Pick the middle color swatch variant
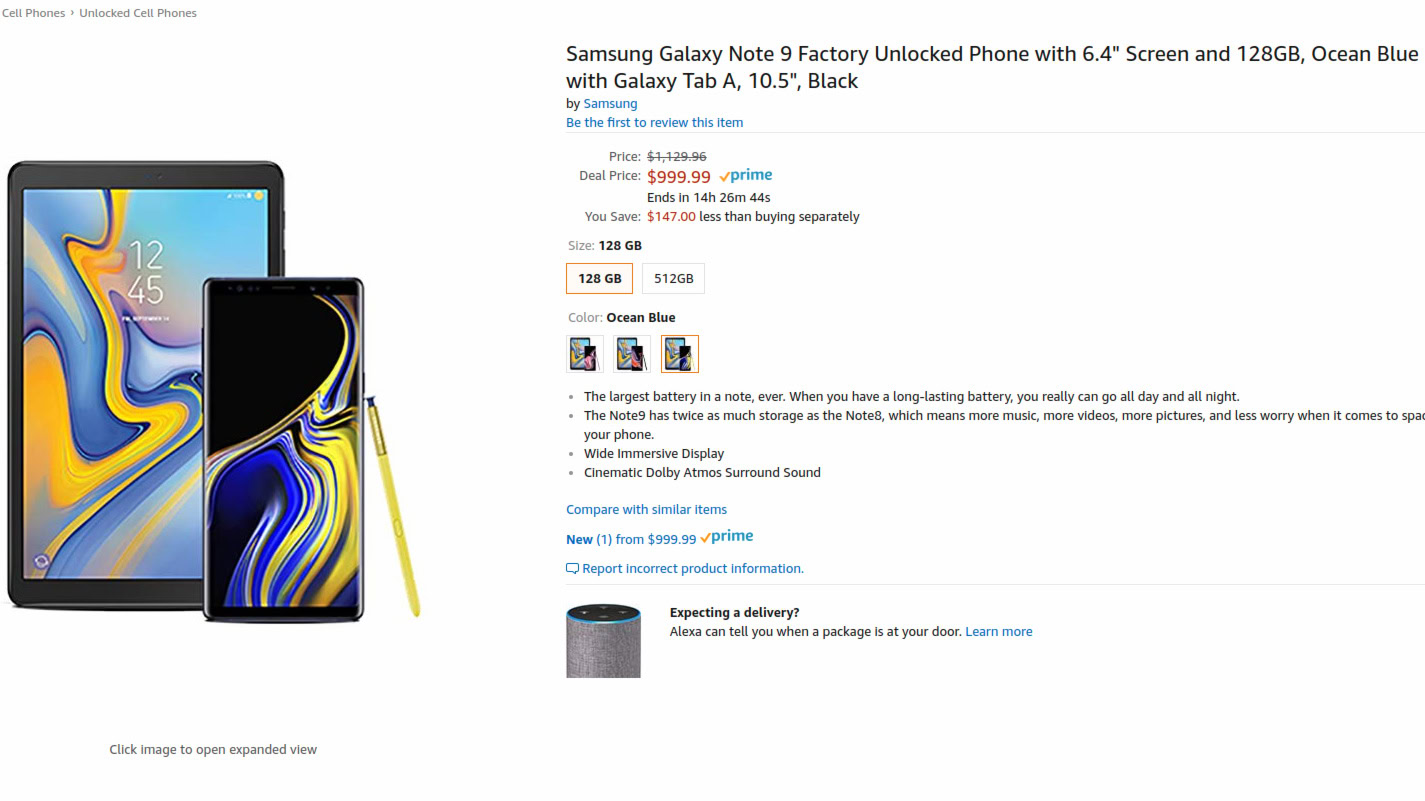This screenshot has width=1425, height=801. (632, 354)
